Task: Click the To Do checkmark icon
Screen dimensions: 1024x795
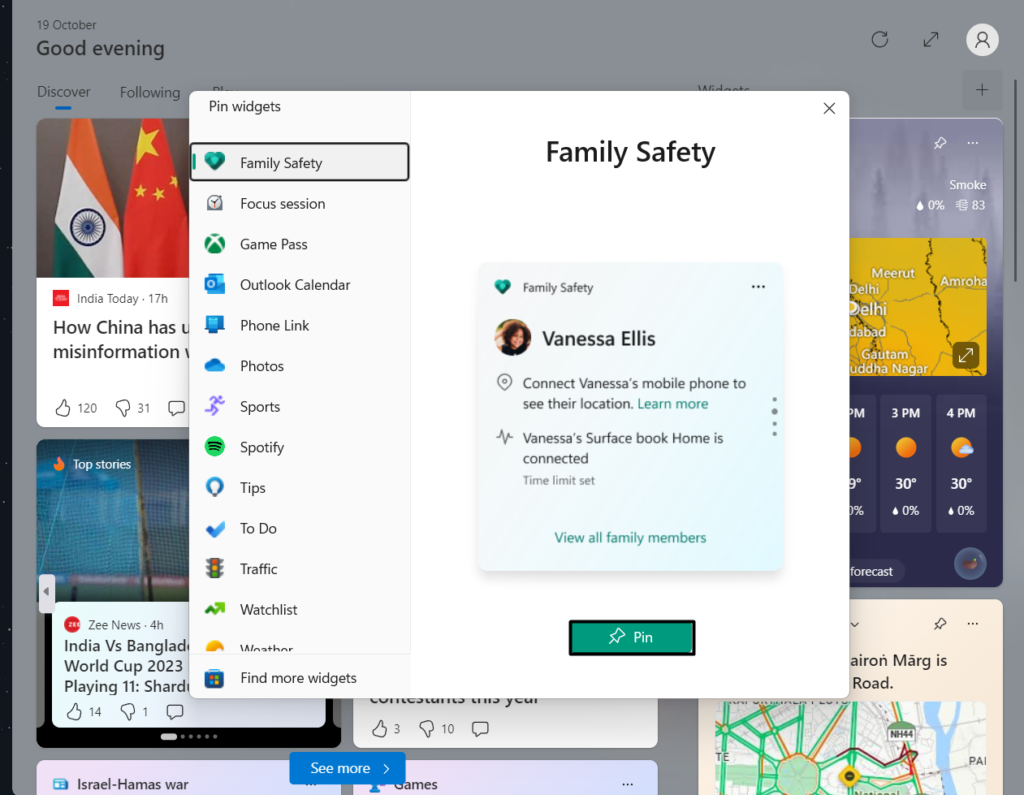Action: (x=215, y=528)
